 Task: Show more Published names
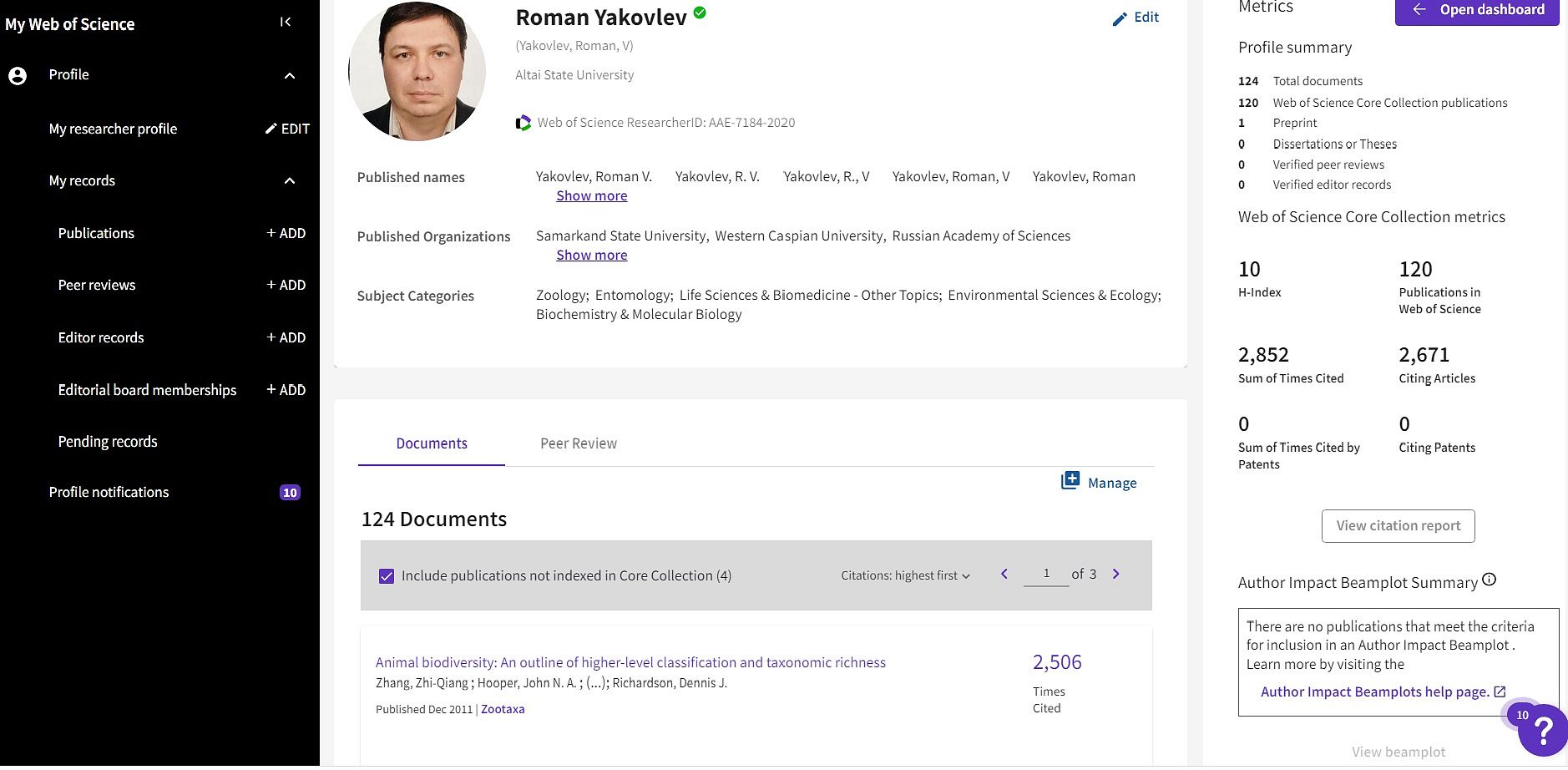click(x=591, y=195)
